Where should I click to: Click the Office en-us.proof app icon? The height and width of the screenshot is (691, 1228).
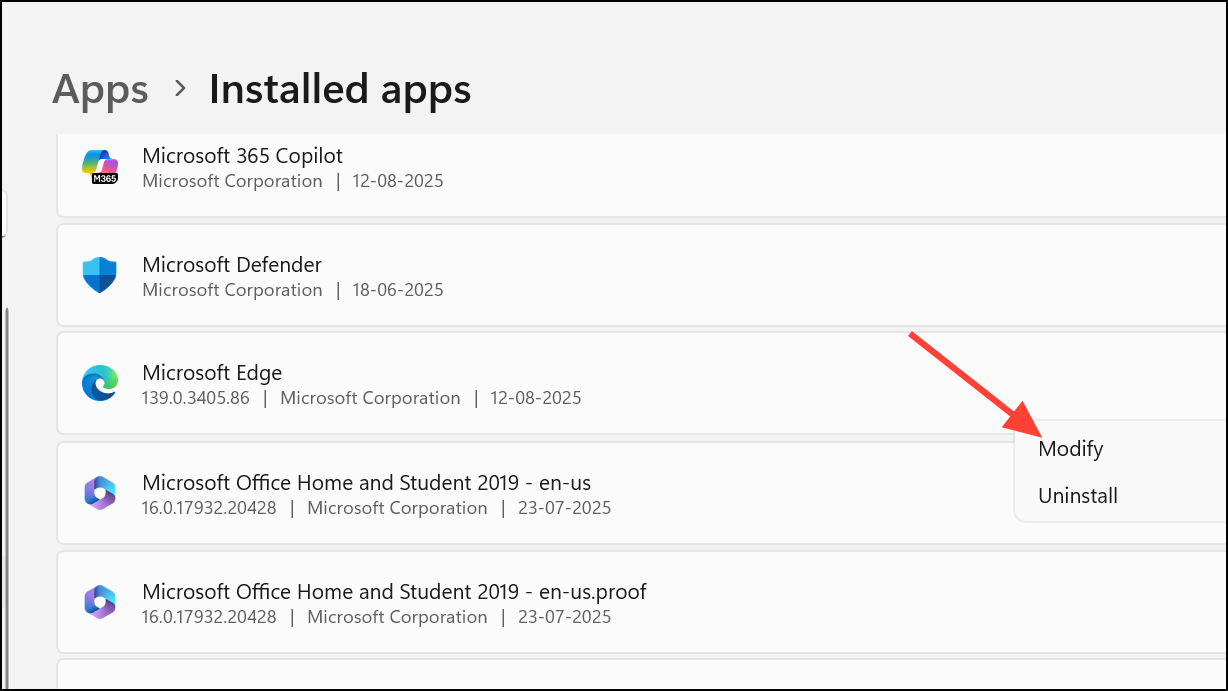100,603
